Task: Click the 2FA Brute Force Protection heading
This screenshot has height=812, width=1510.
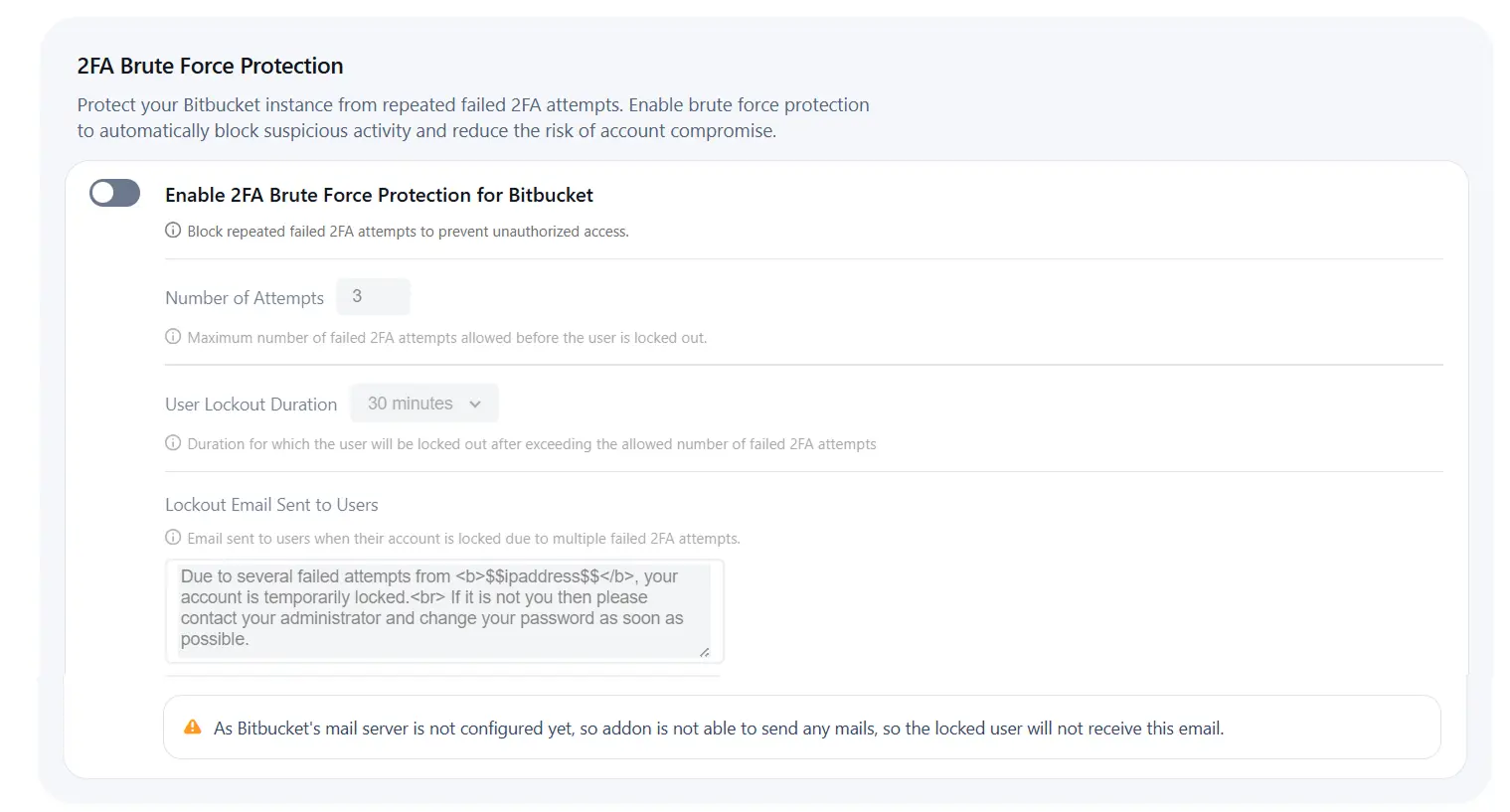Action: [210, 66]
